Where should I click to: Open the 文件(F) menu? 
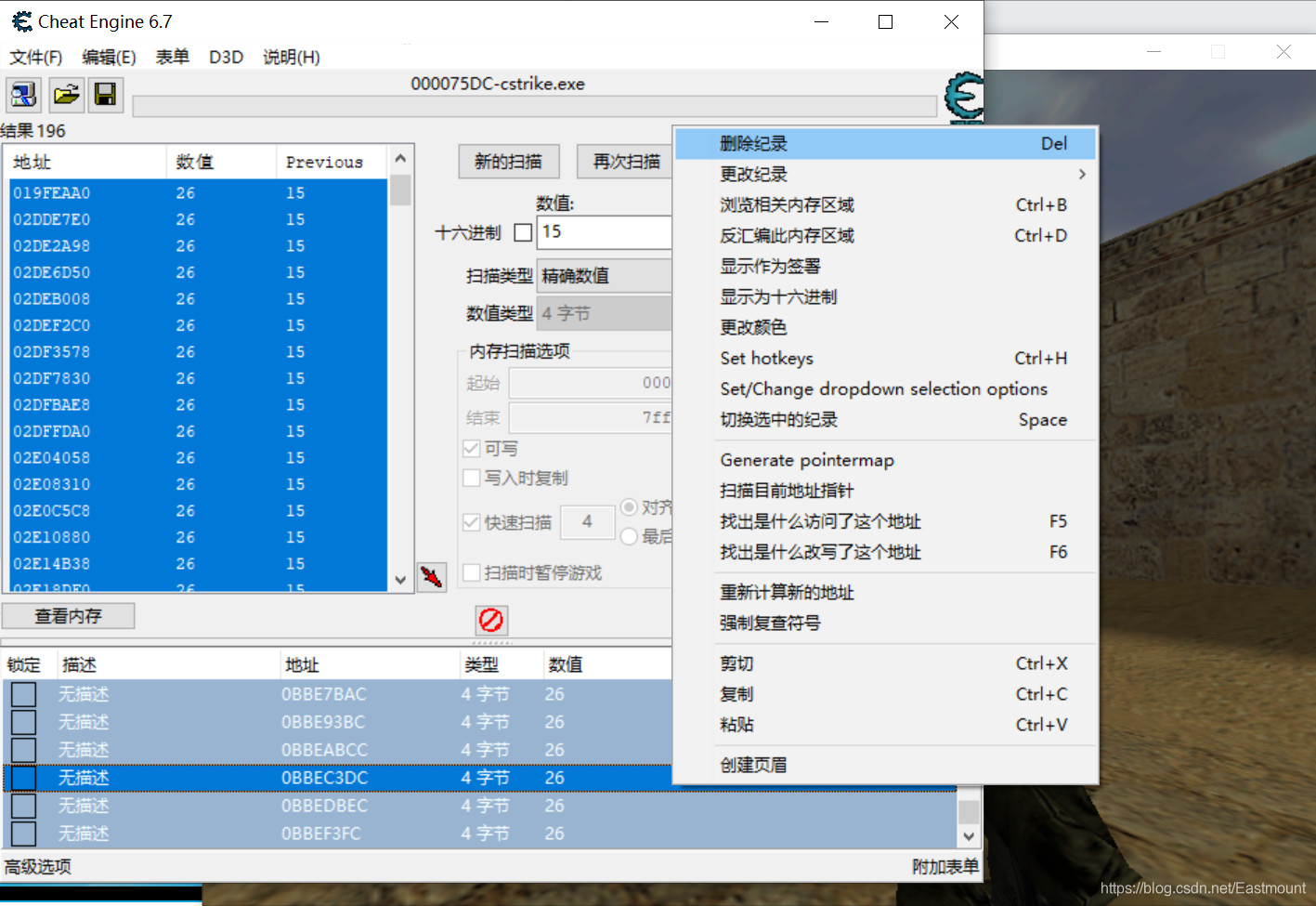pyautogui.click(x=35, y=58)
